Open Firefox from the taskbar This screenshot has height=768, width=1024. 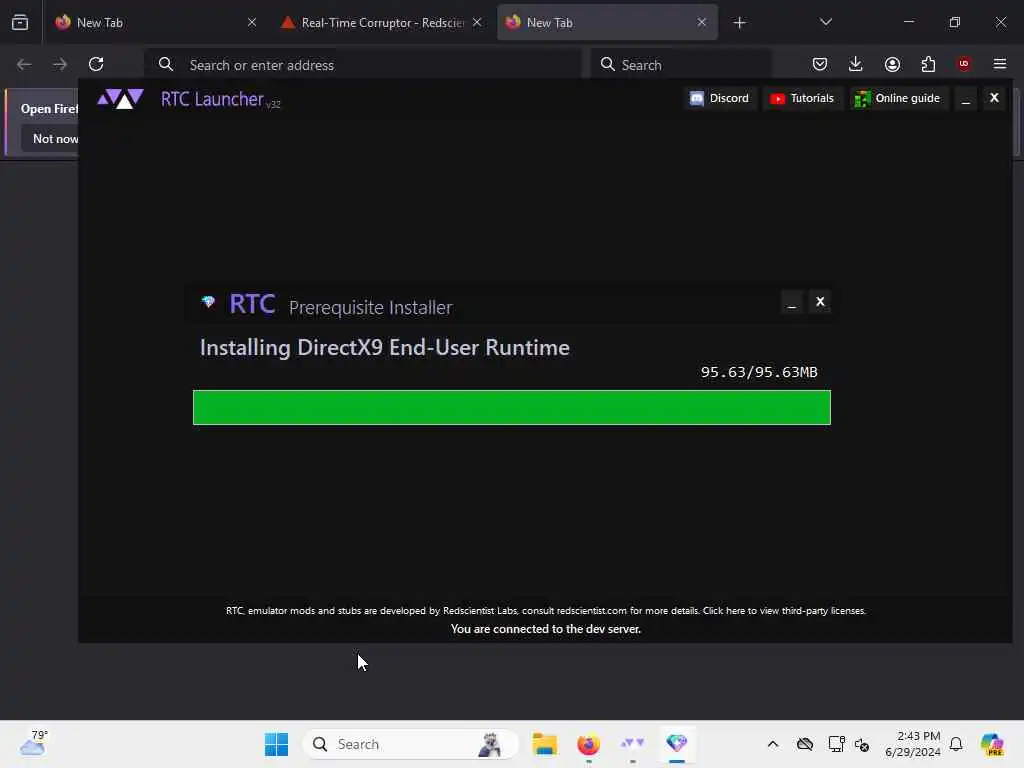[x=588, y=744]
